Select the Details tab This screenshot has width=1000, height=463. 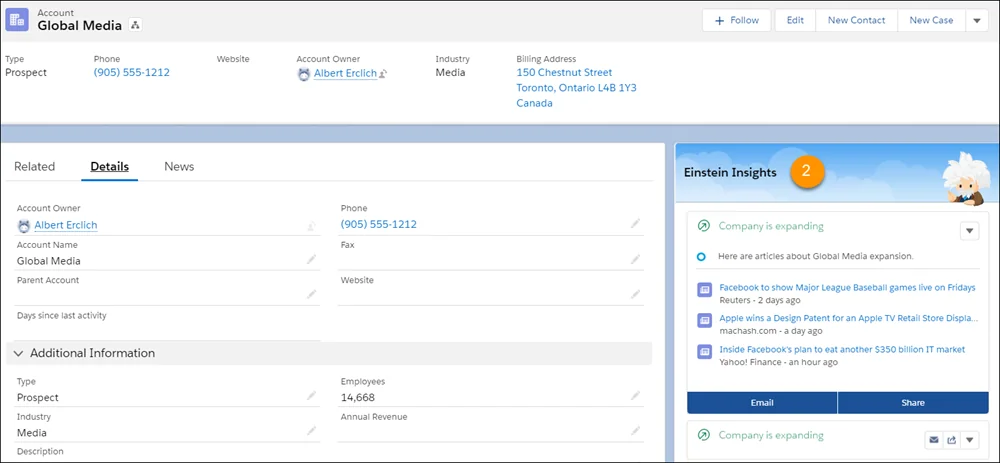click(x=110, y=166)
